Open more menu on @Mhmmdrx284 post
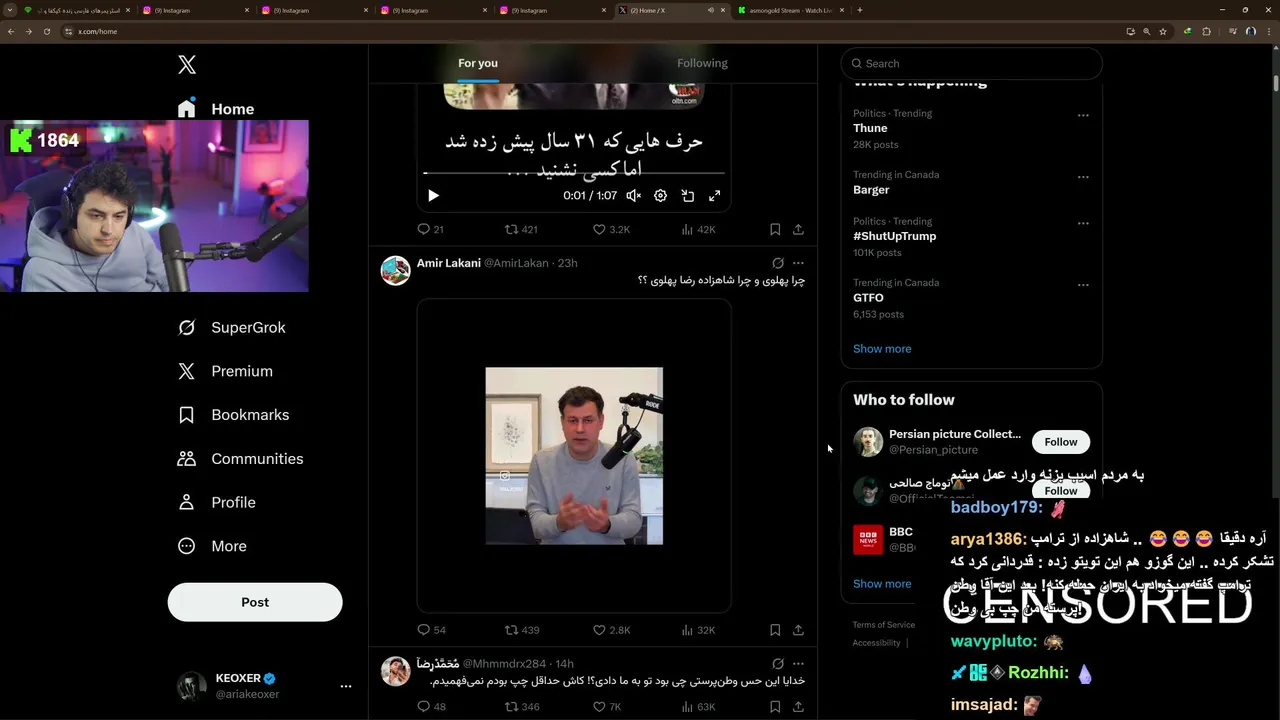1280x720 pixels. click(798, 663)
